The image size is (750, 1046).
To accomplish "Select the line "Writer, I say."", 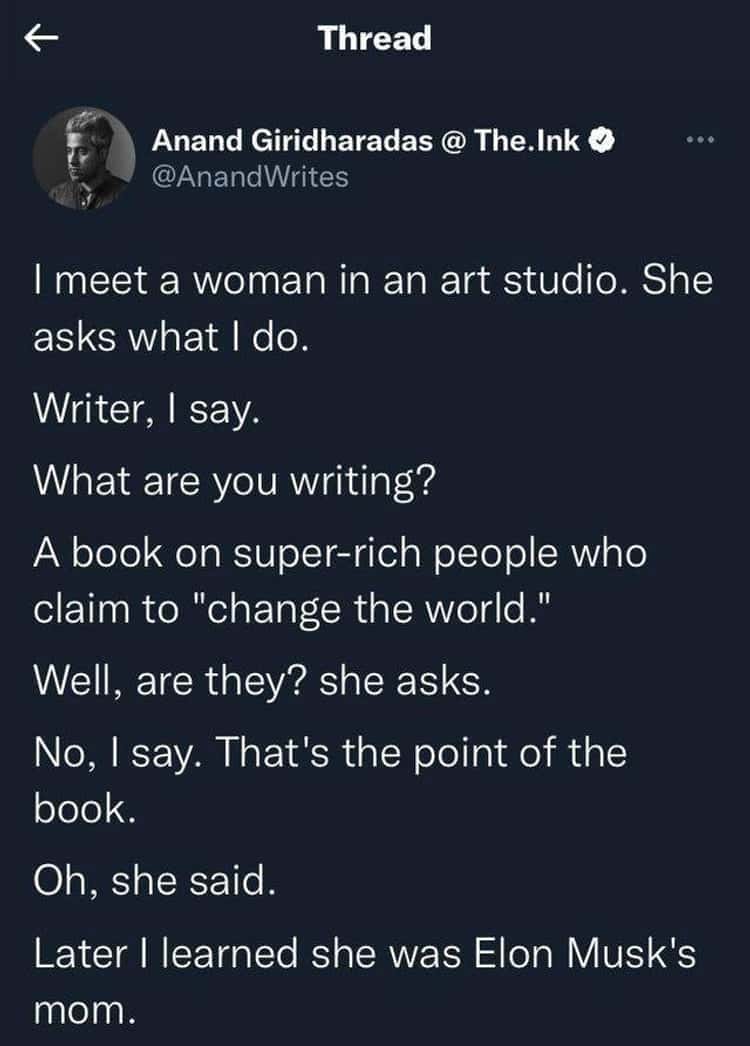I will [146, 409].
